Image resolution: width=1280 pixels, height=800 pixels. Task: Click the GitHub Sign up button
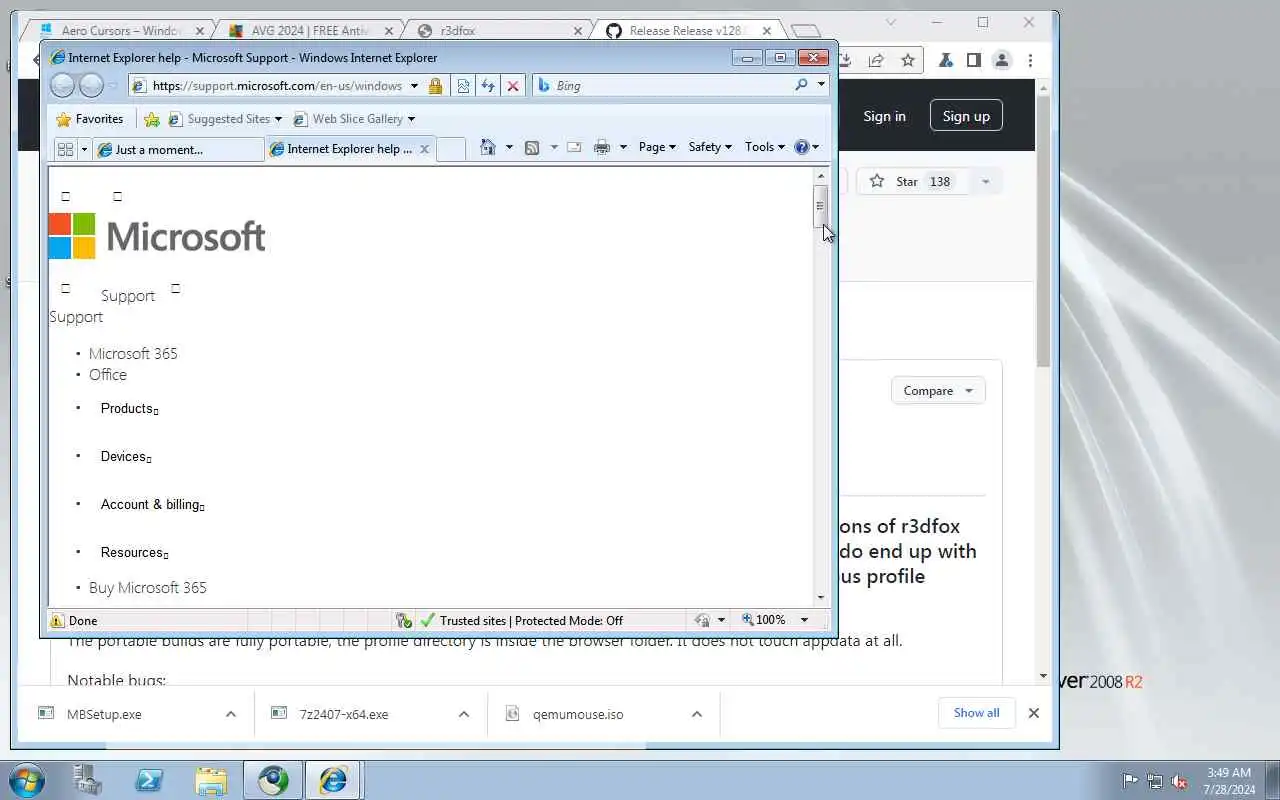point(966,116)
